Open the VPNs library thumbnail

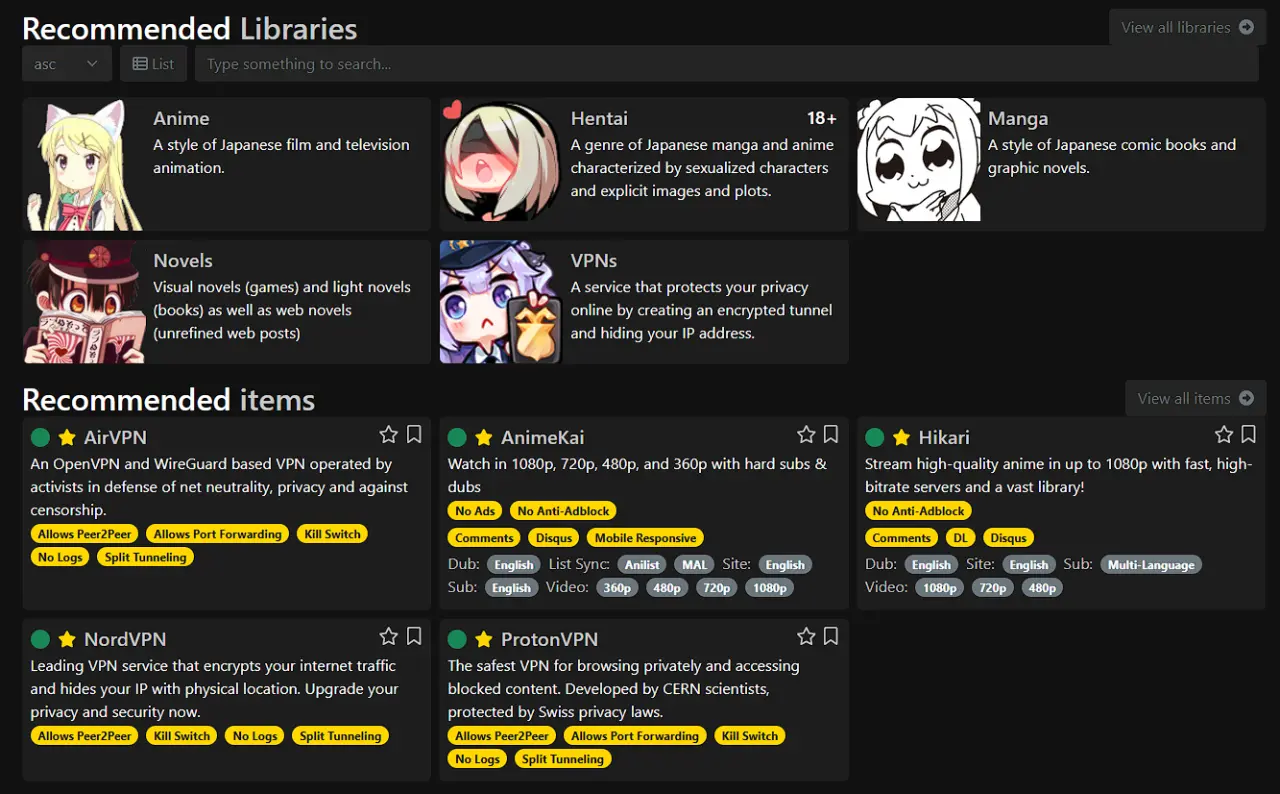(x=501, y=302)
